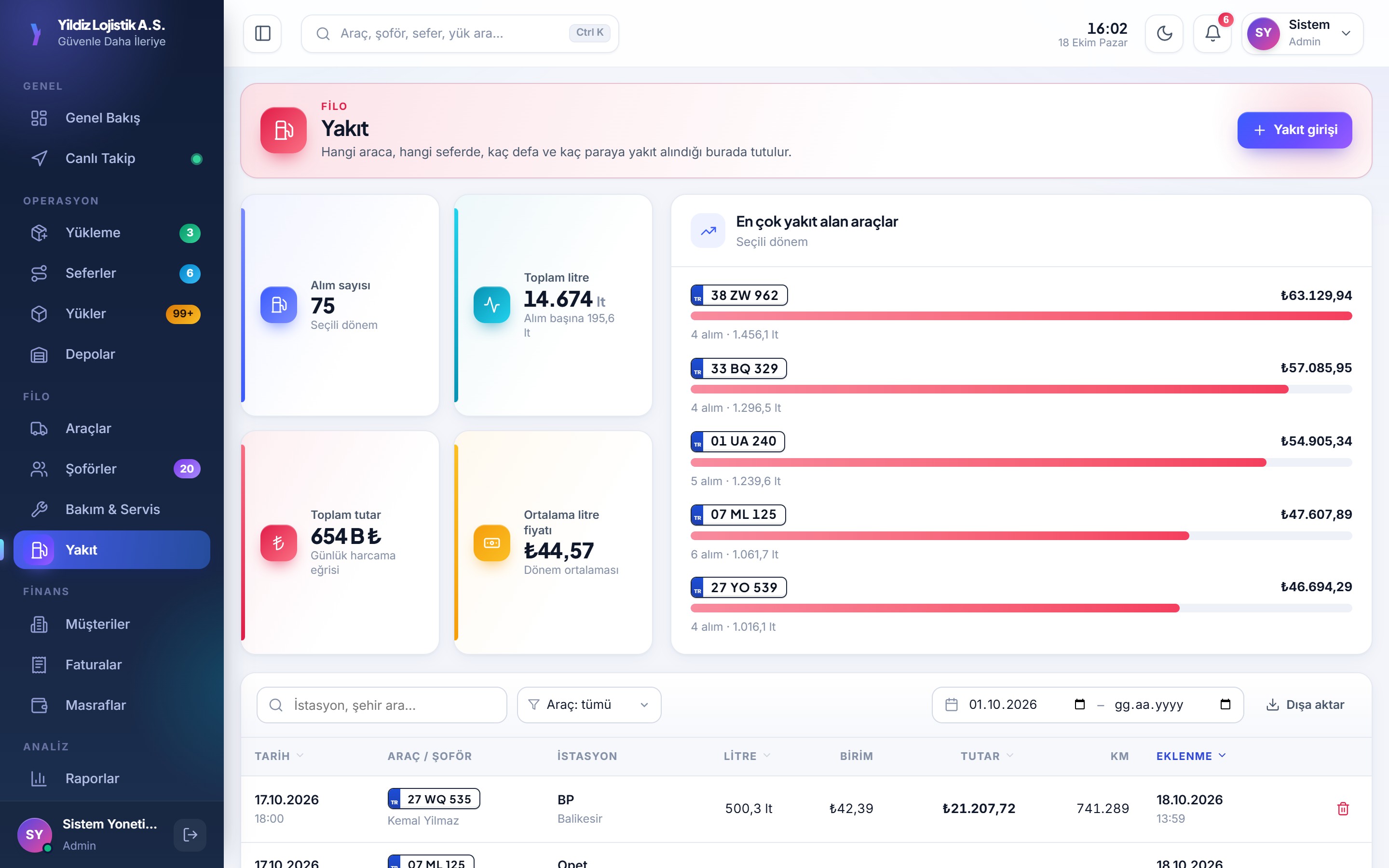Switch to dark mode moon icon
The image size is (1389, 868).
[x=1164, y=33]
